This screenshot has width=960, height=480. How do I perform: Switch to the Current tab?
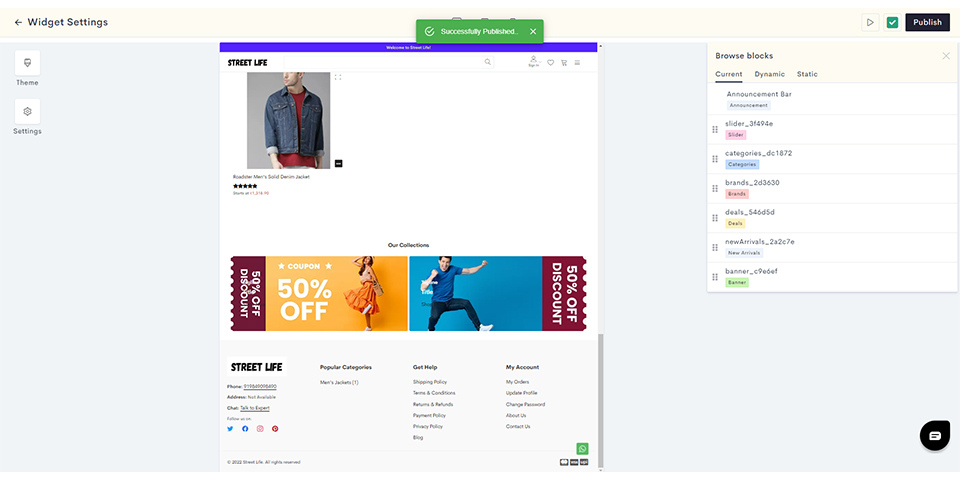pyautogui.click(x=729, y=74)
